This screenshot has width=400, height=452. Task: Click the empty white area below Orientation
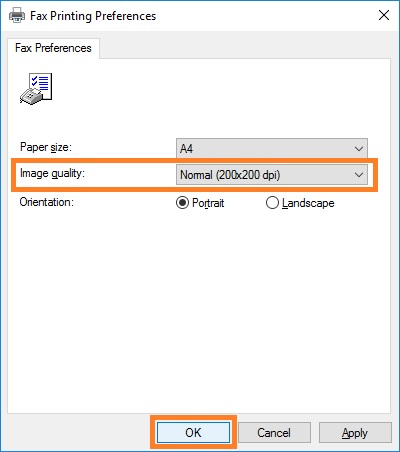(x=199, y=310)
